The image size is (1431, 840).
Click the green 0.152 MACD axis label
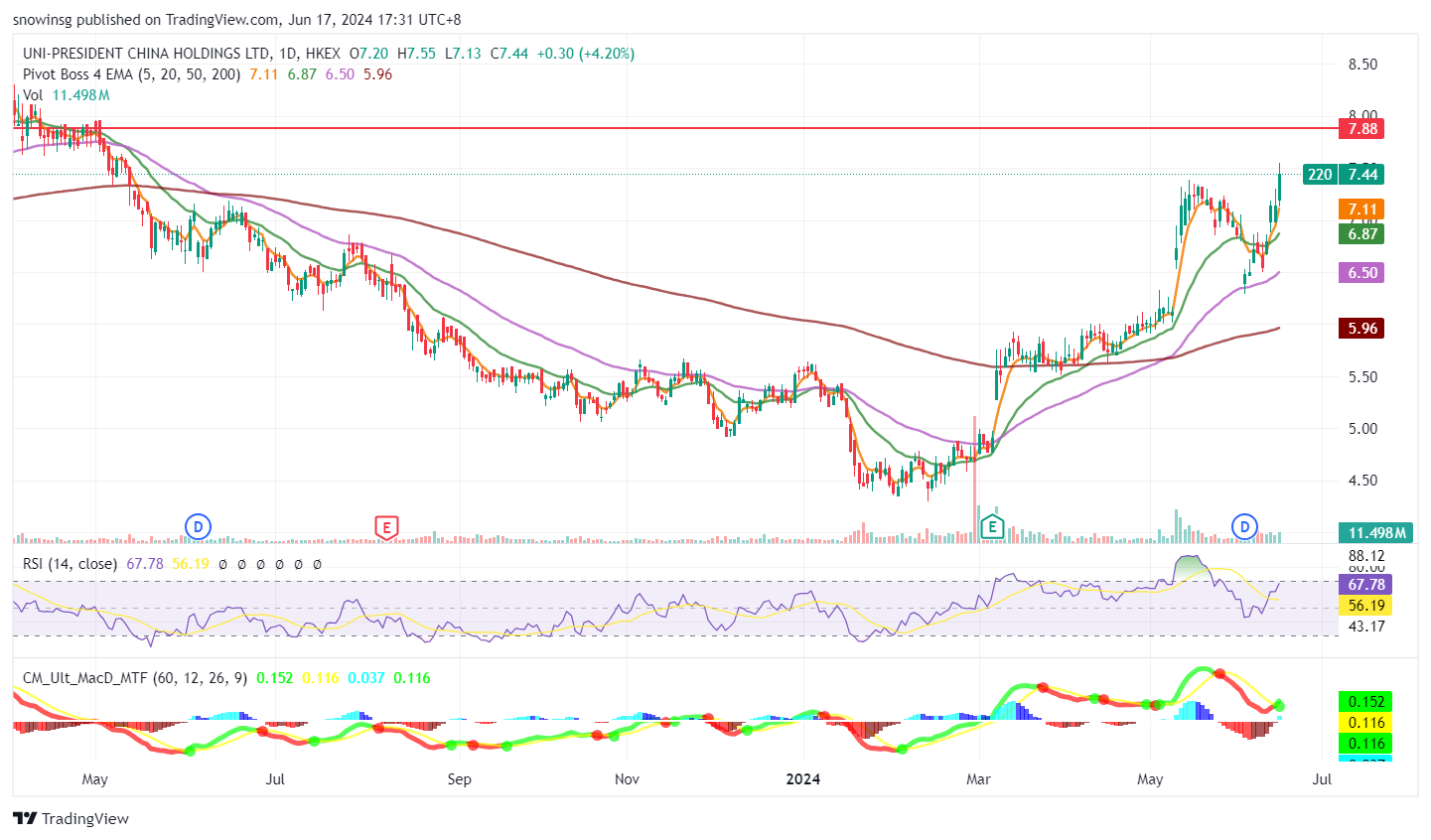pyautogui.click(x=1365, y=702)
